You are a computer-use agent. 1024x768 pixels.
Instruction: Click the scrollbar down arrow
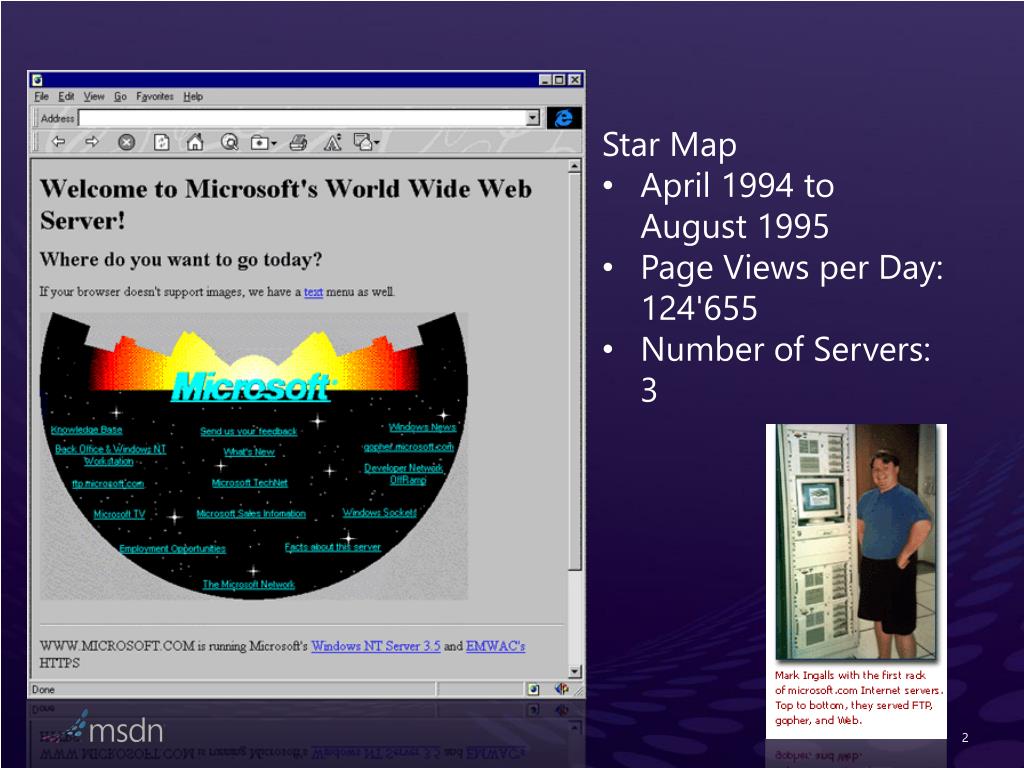coord(575,671)
